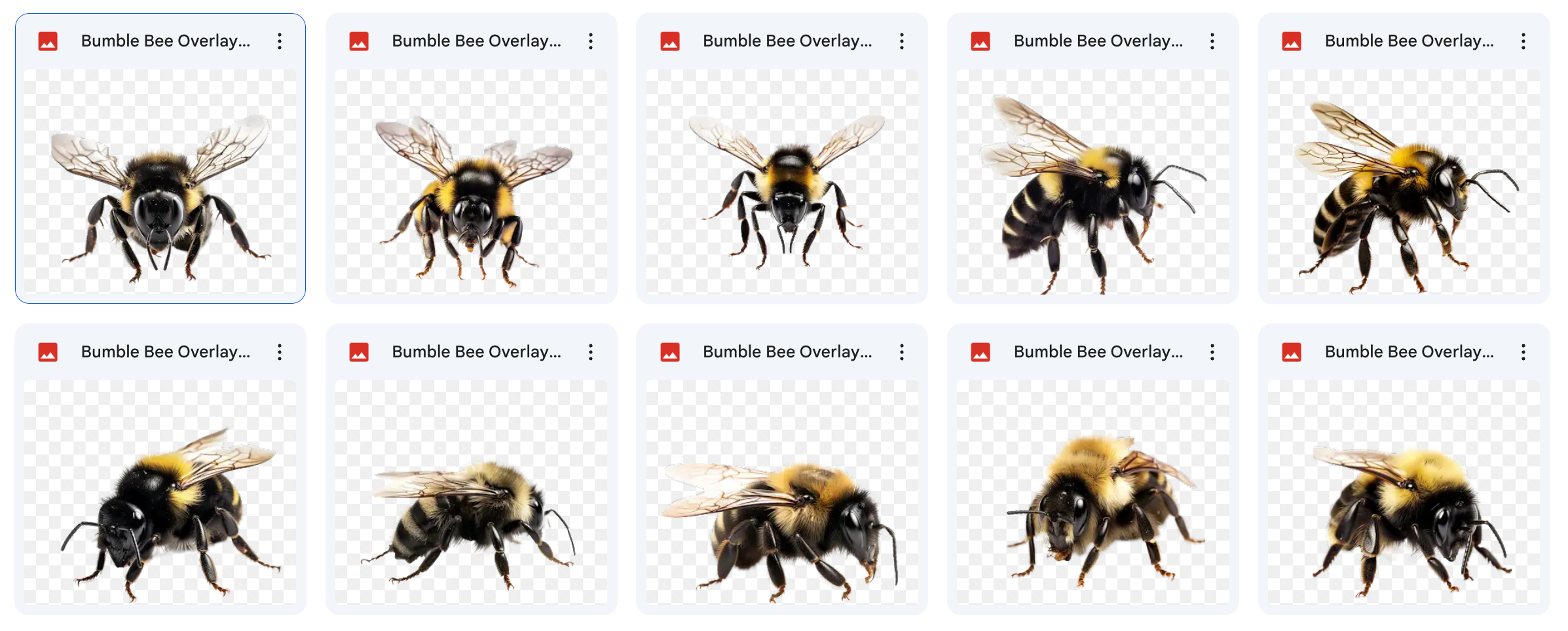The height and width of the screenshot is (631, 1568).
Task: Click the file name on bottom row third card
Action: pyautogui.click(x=787, y=352)
